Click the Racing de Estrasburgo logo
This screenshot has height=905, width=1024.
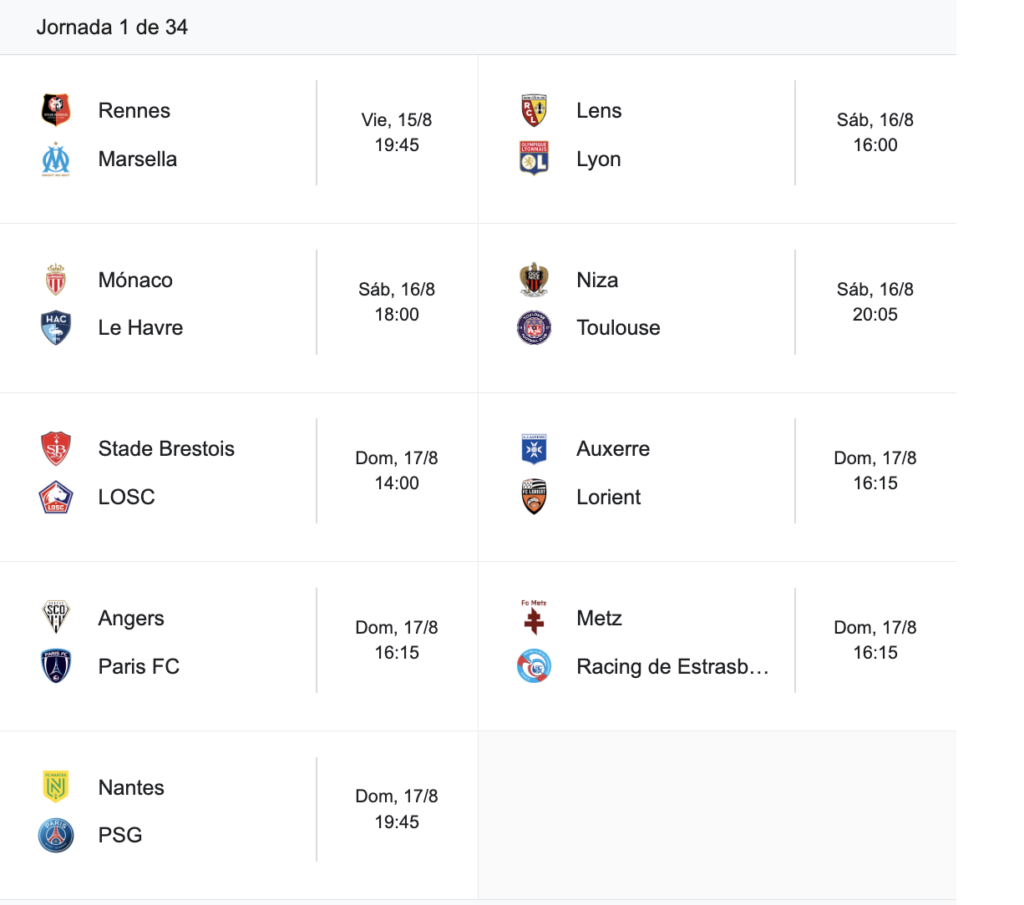[x=534, y=666]
